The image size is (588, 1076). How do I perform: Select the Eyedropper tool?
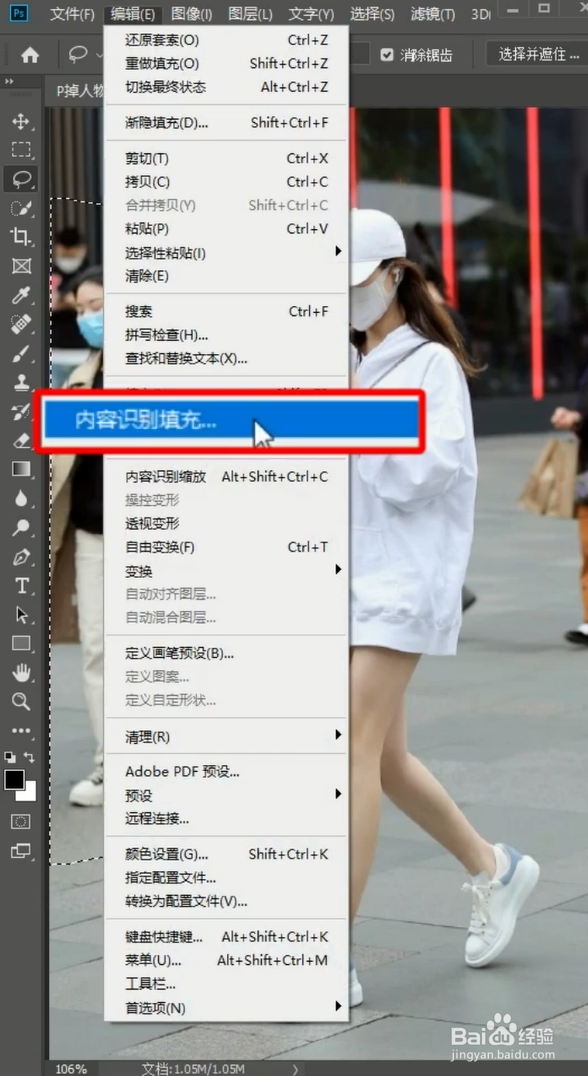[x=21, y=295]
